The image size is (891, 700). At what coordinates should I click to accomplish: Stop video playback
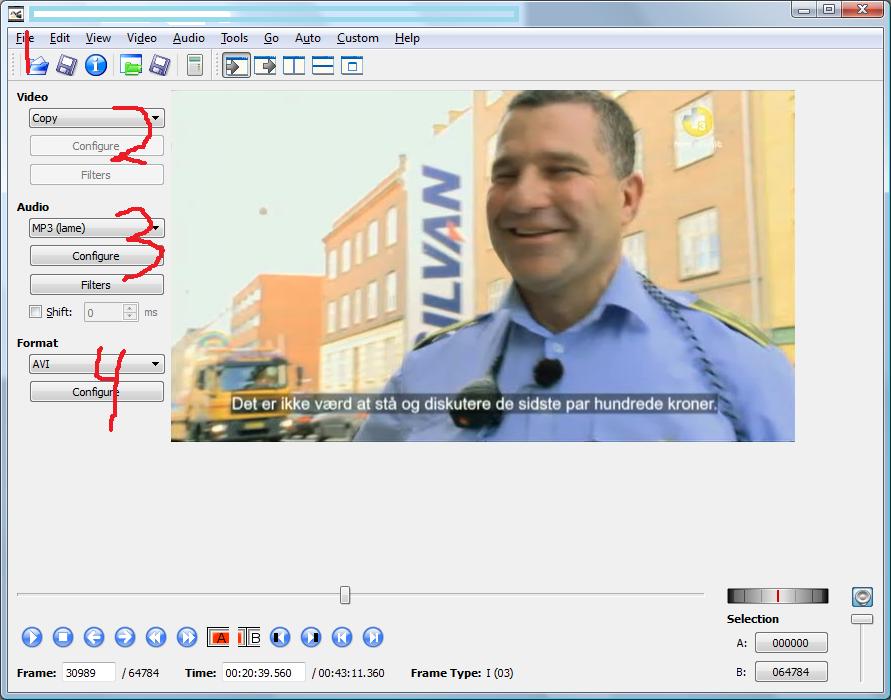(x=63, y=637)
